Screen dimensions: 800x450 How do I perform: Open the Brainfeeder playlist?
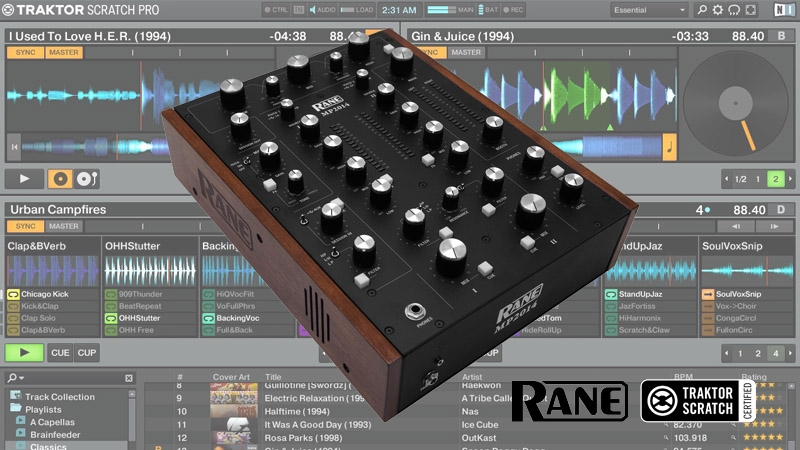tap(55, 435)
